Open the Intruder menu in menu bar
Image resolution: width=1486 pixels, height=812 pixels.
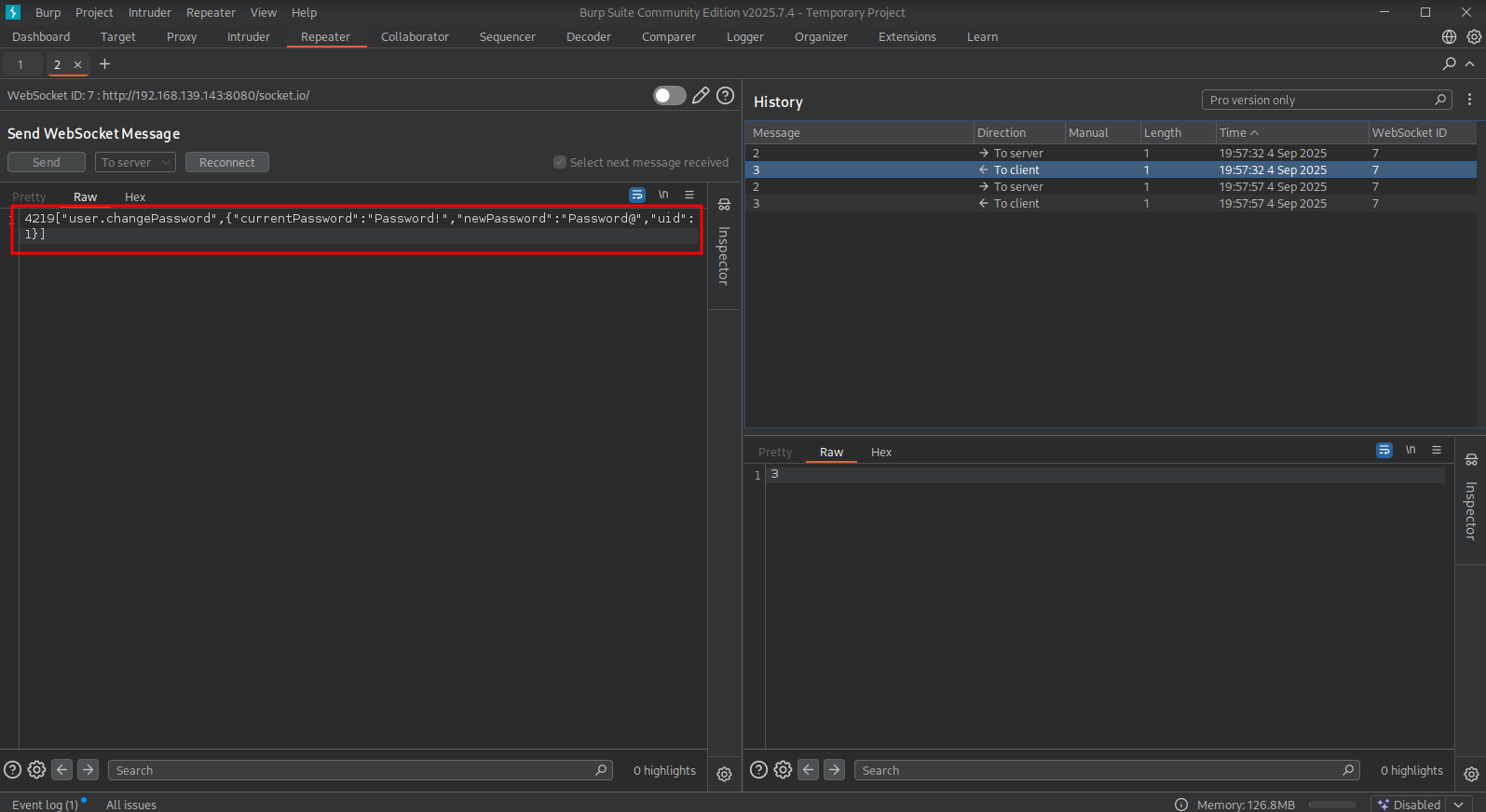coord(149,13)
